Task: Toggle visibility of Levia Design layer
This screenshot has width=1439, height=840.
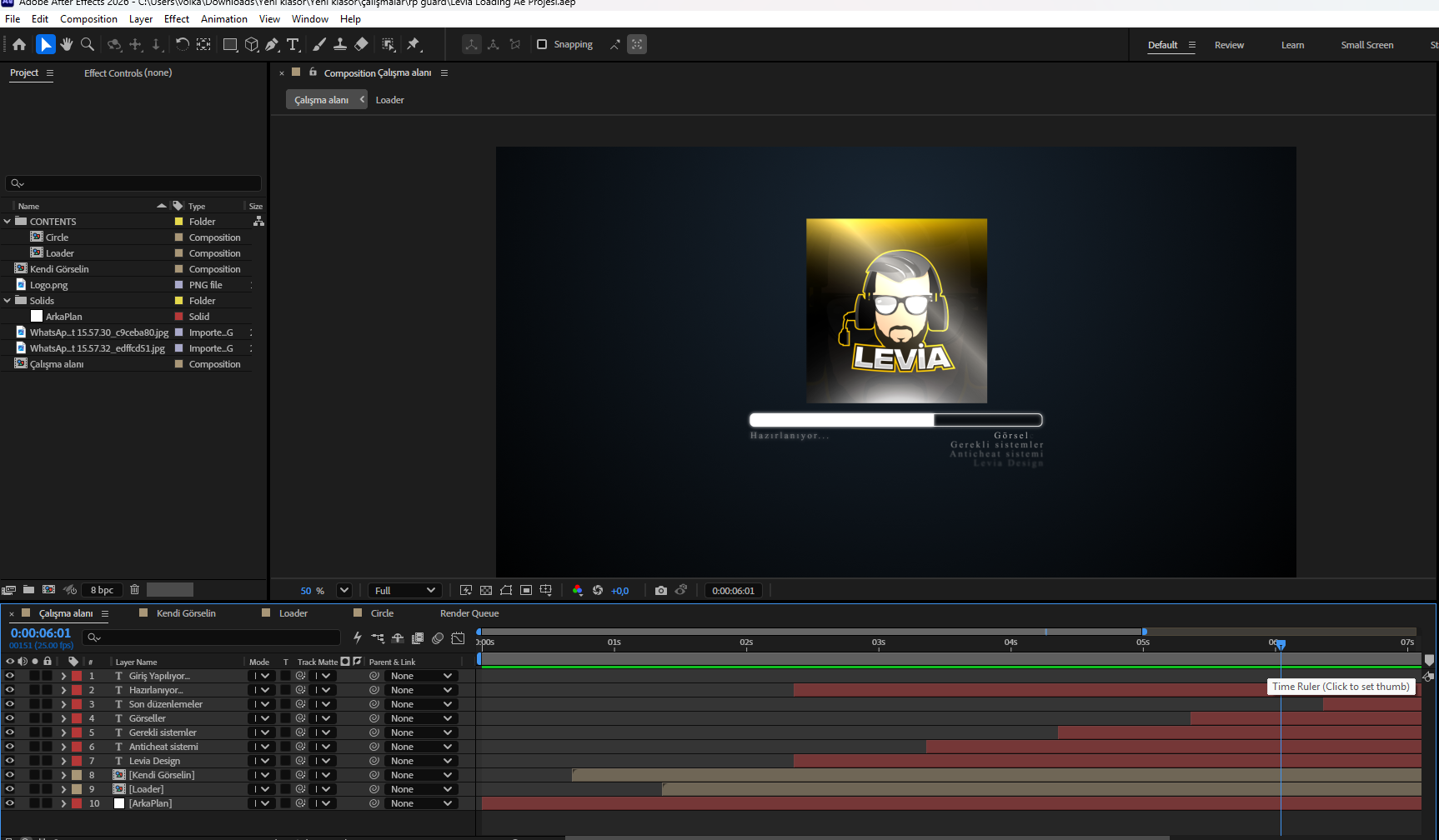Action: click(x=10, y=761)
